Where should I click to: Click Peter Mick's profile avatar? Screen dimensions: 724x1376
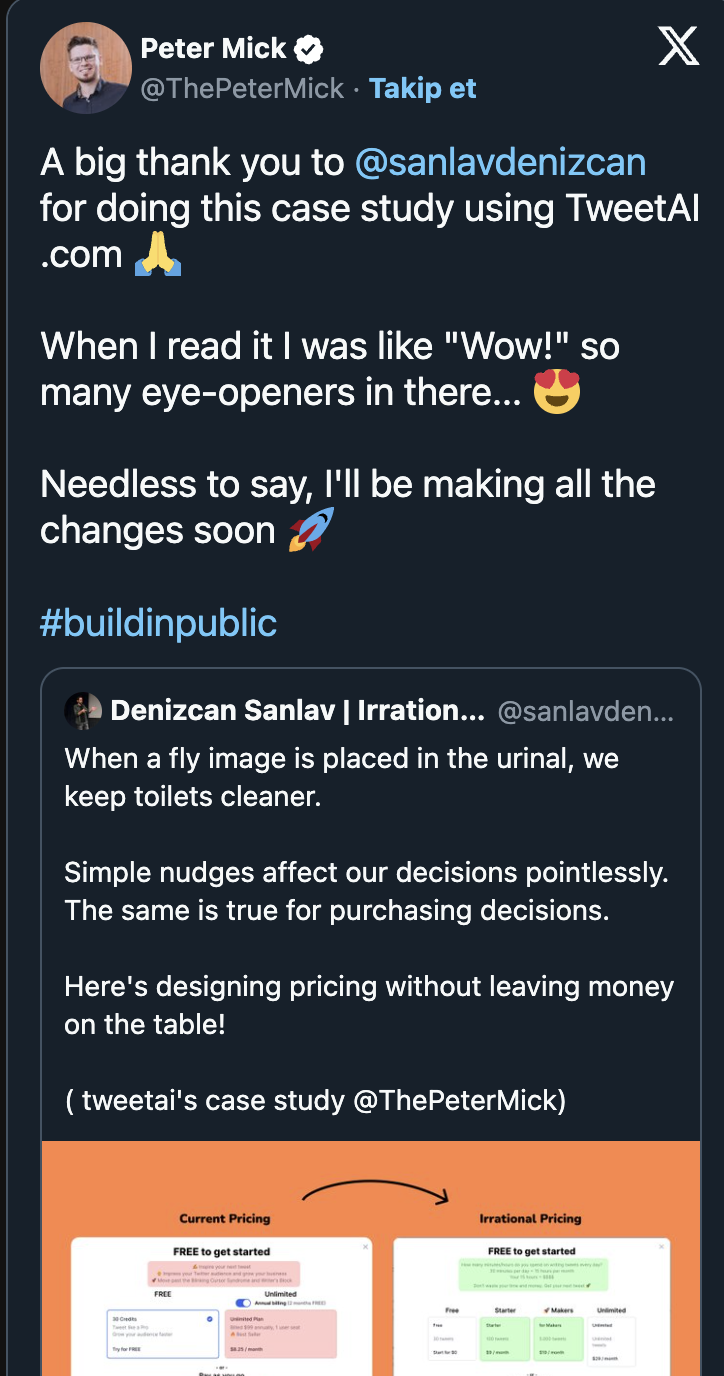pyautogui.click(x=86, y=68)
